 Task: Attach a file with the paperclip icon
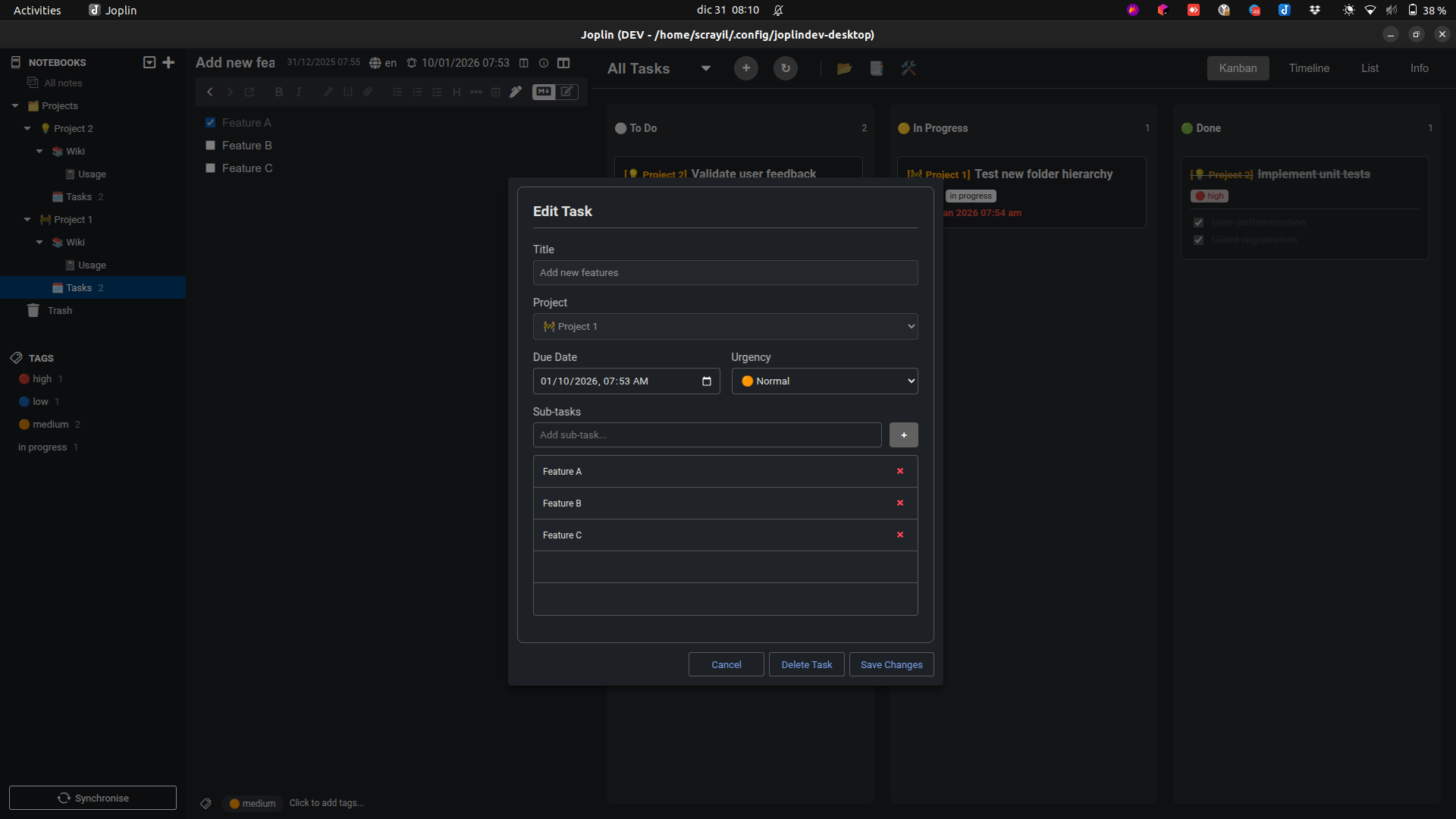(368, 92)
